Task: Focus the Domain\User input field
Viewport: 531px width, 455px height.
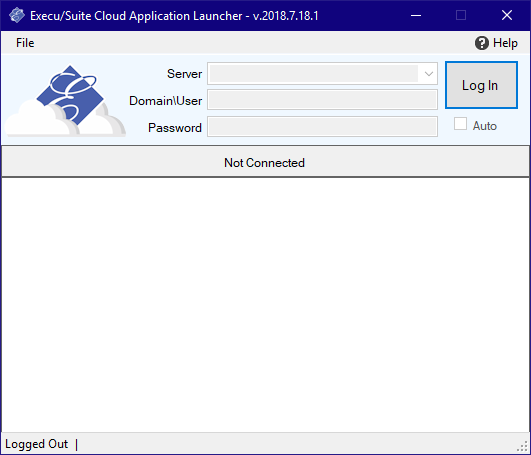Action: [x=322, y=100]
